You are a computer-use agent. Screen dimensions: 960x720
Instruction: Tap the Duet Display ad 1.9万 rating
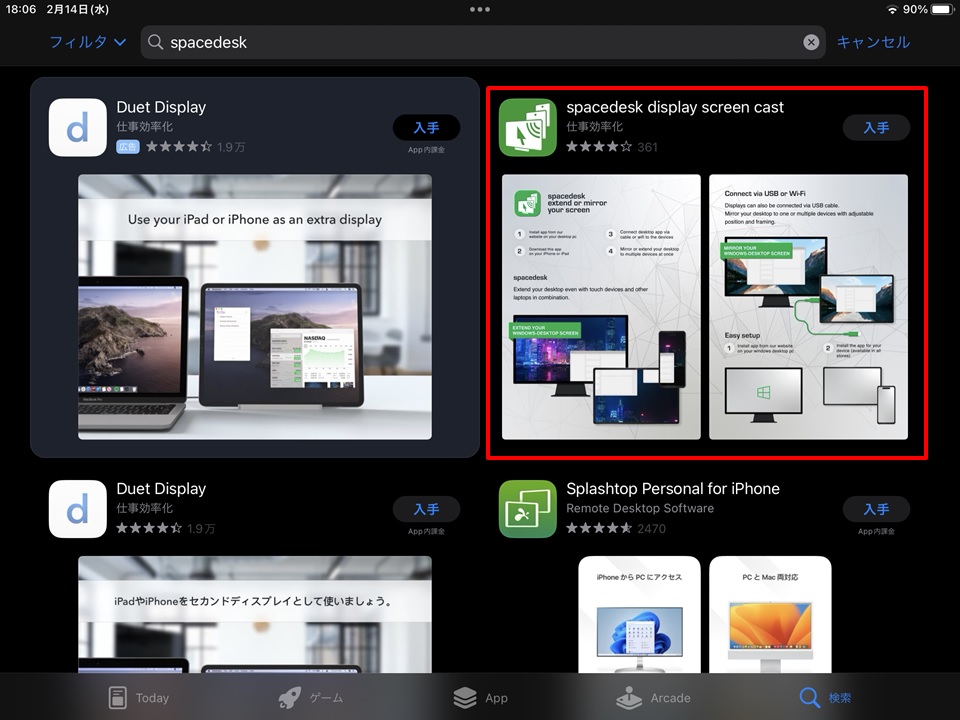(x=195, y=147)
